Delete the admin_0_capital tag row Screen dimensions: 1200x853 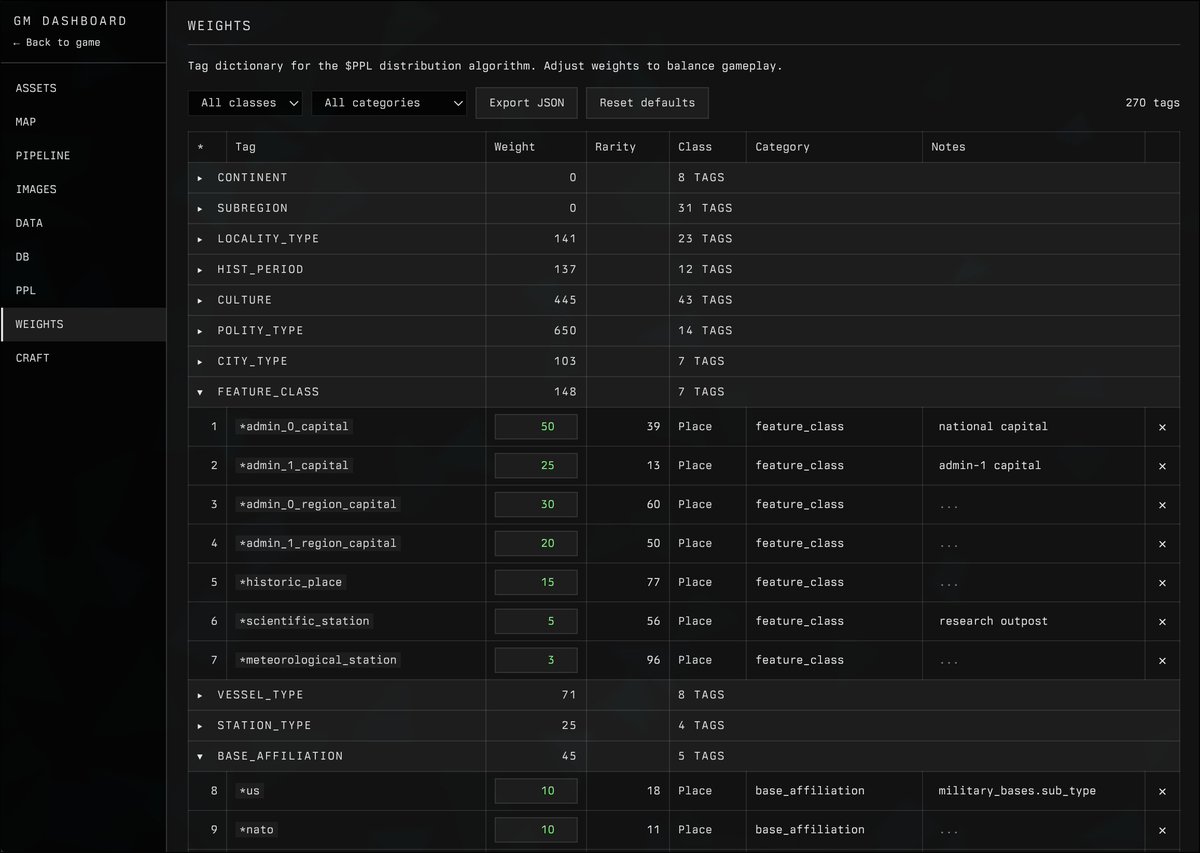(1162, 427)
